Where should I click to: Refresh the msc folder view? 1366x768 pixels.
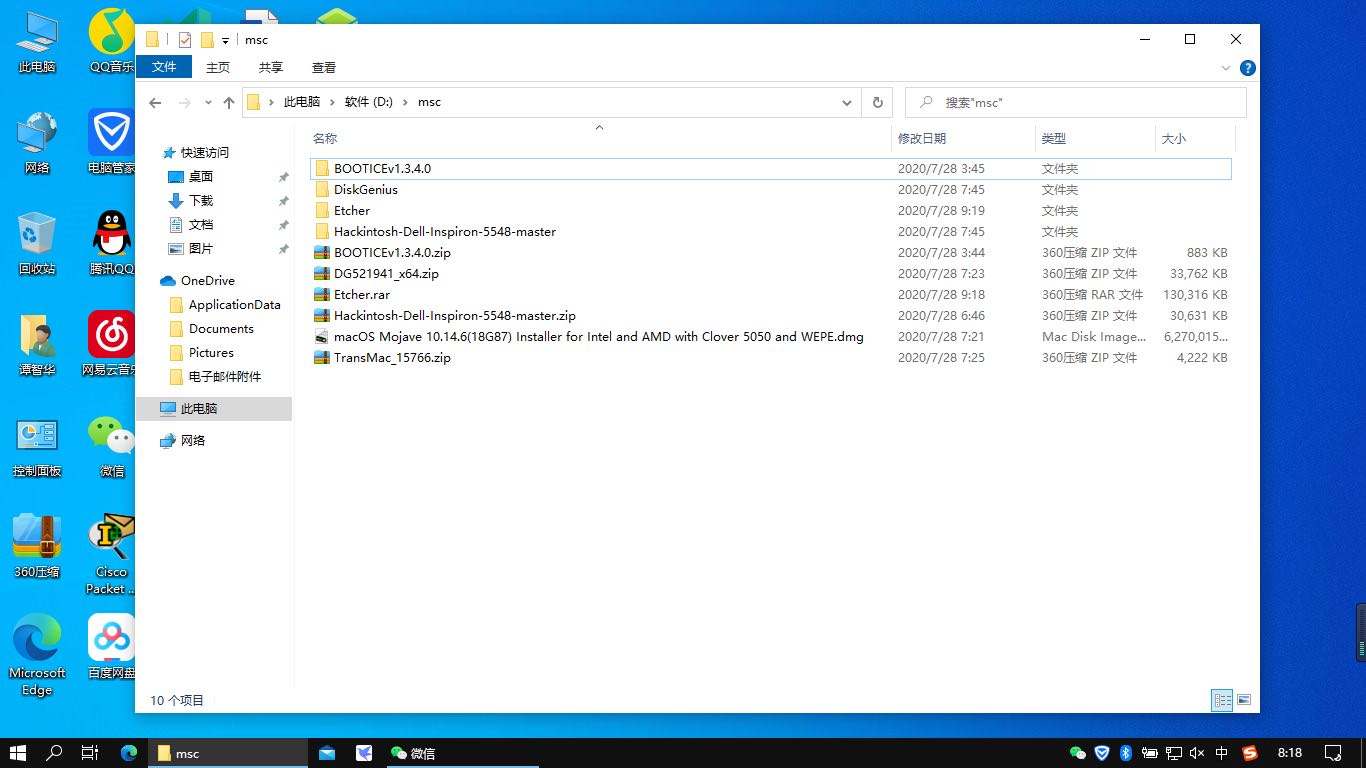877,102
